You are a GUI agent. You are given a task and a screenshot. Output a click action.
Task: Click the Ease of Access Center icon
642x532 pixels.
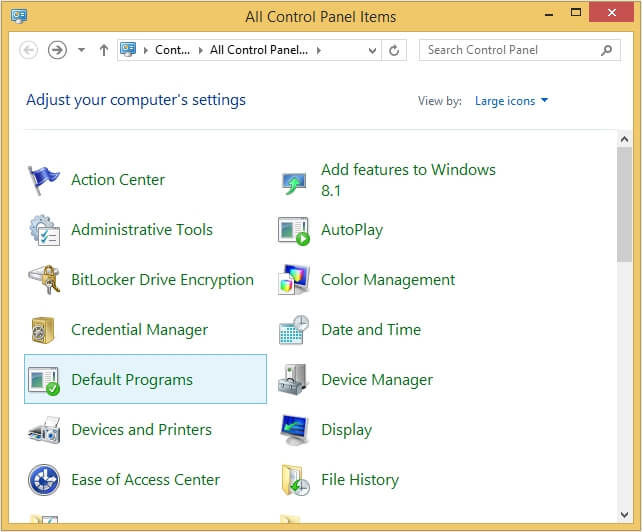click(x=44, y=480)
